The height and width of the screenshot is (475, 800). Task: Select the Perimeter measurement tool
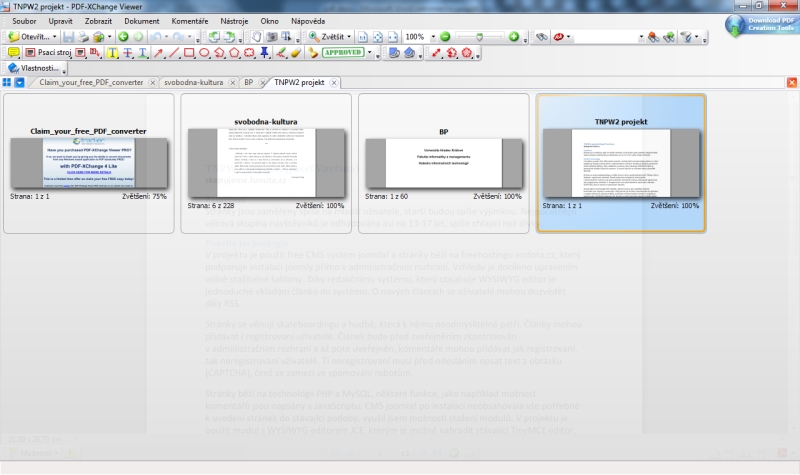452,53
